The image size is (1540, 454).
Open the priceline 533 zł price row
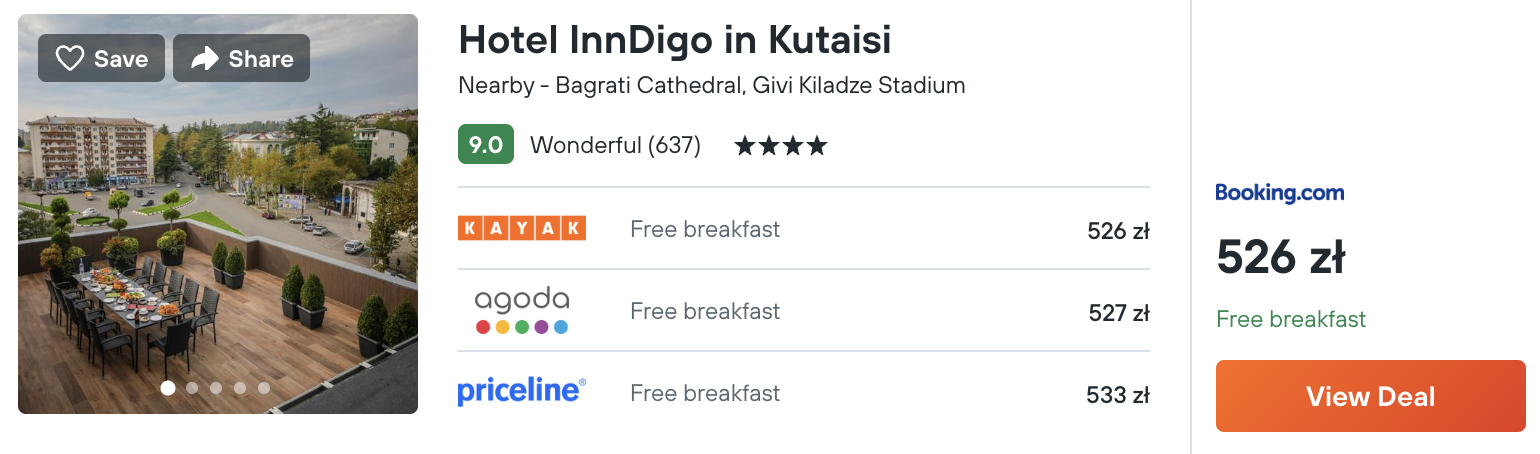click(x=804, y=393)
